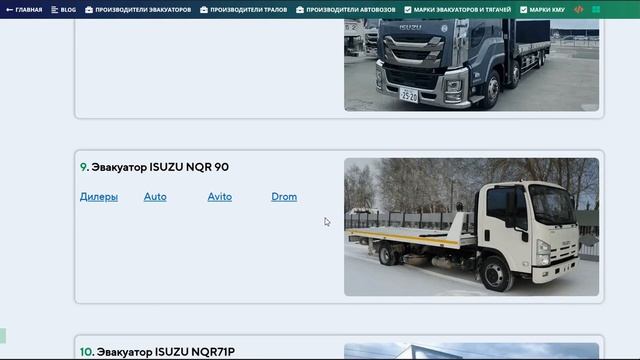Click heading Эвакуатор ISUZU NQR71P
Image resolution: width=640 pixels, height=360 pixels.
(158, 352)
